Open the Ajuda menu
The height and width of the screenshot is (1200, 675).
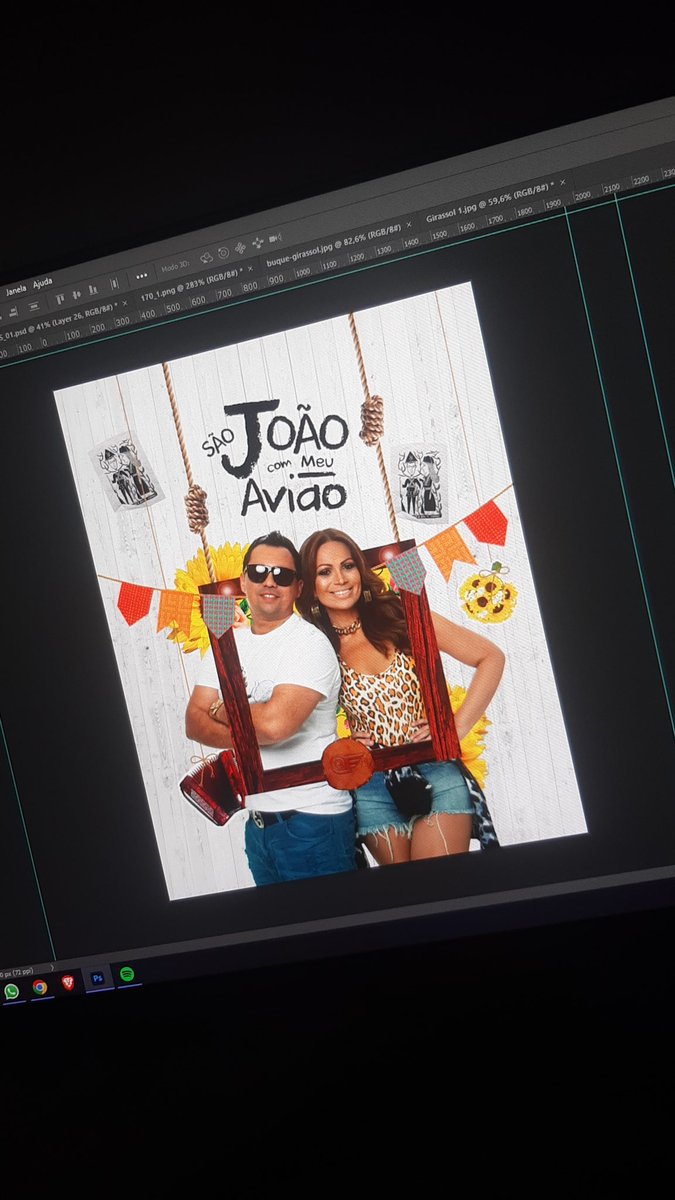[x=42, y=283]
